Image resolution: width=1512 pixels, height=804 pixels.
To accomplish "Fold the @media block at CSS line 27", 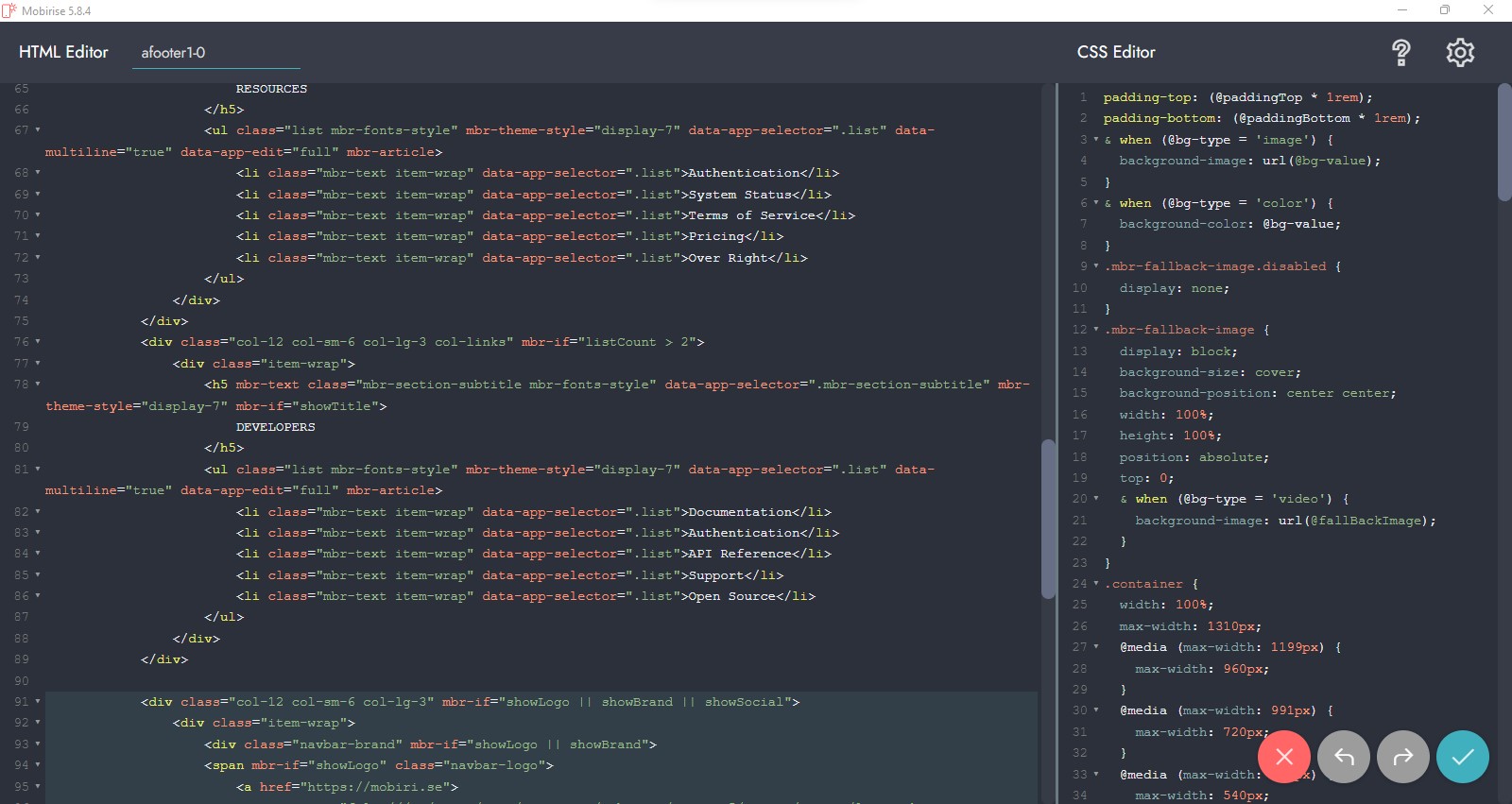I will click(x=1096, y=647).
